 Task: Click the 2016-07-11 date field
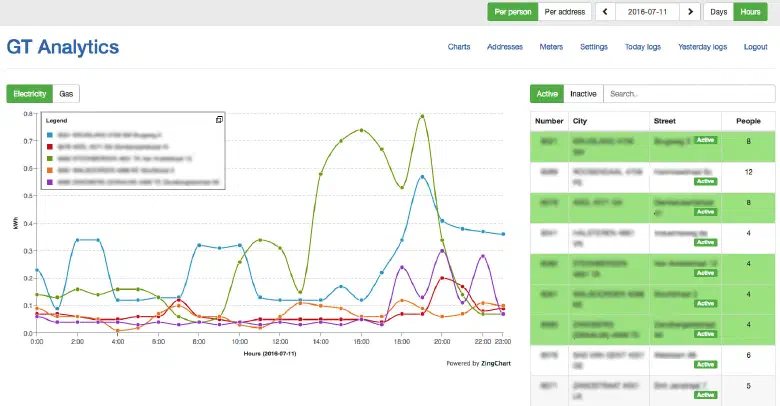coord(647,12)
